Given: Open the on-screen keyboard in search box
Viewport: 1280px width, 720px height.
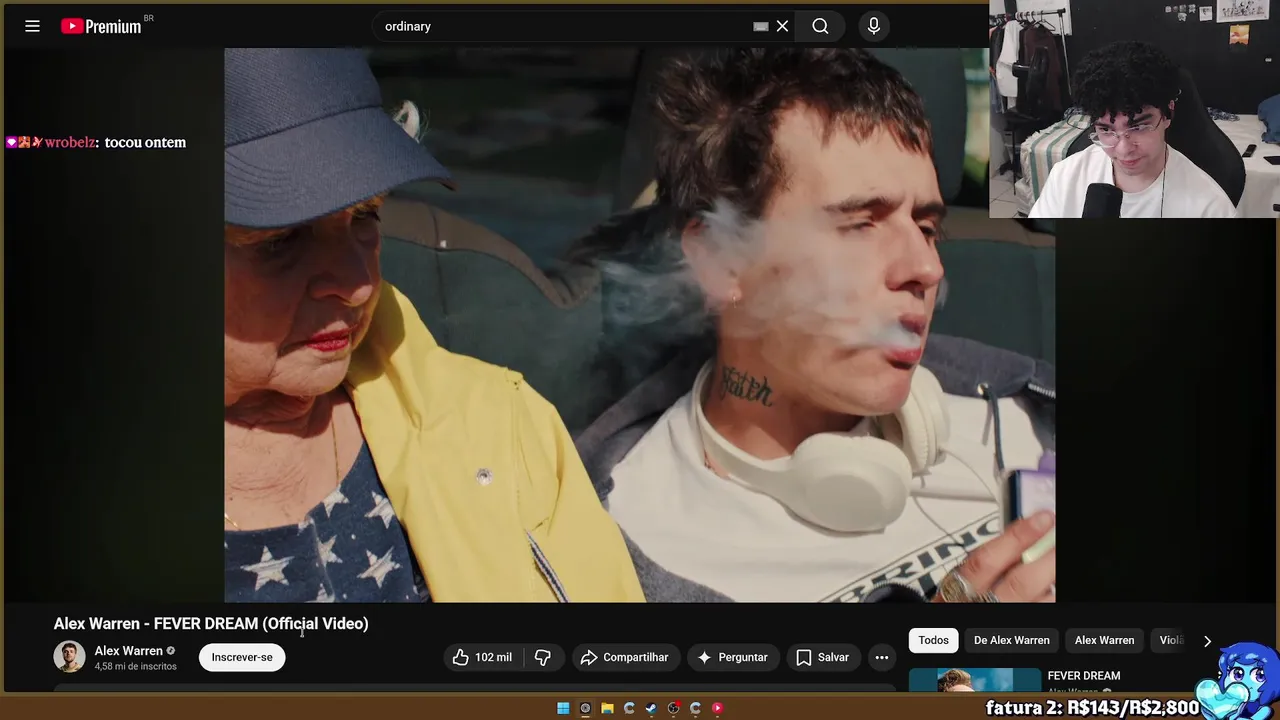Looking at the screenshot, I should pos(761,27).
